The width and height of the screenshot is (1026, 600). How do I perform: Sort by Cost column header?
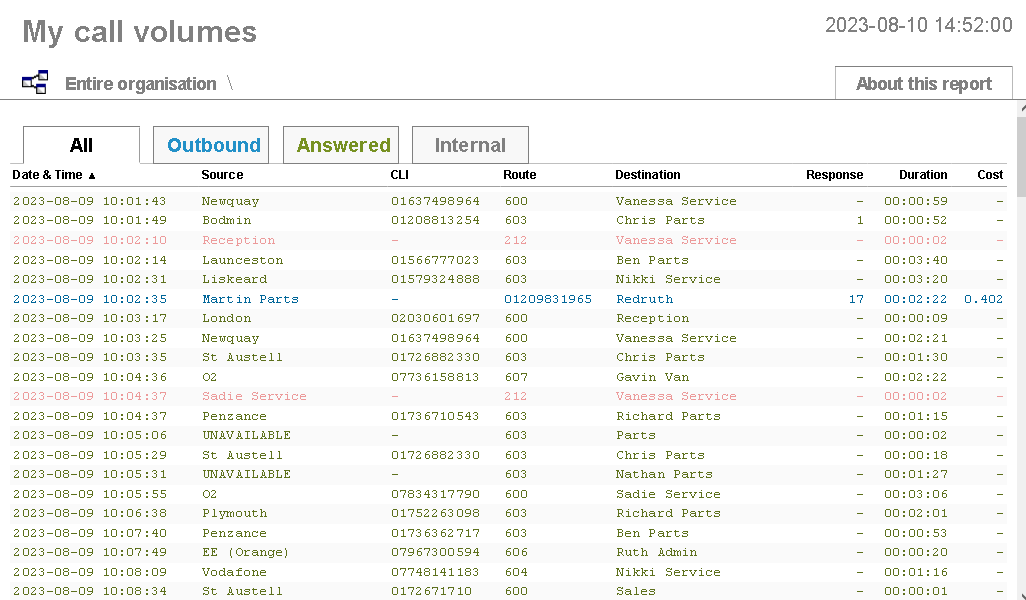coord(990,175)
